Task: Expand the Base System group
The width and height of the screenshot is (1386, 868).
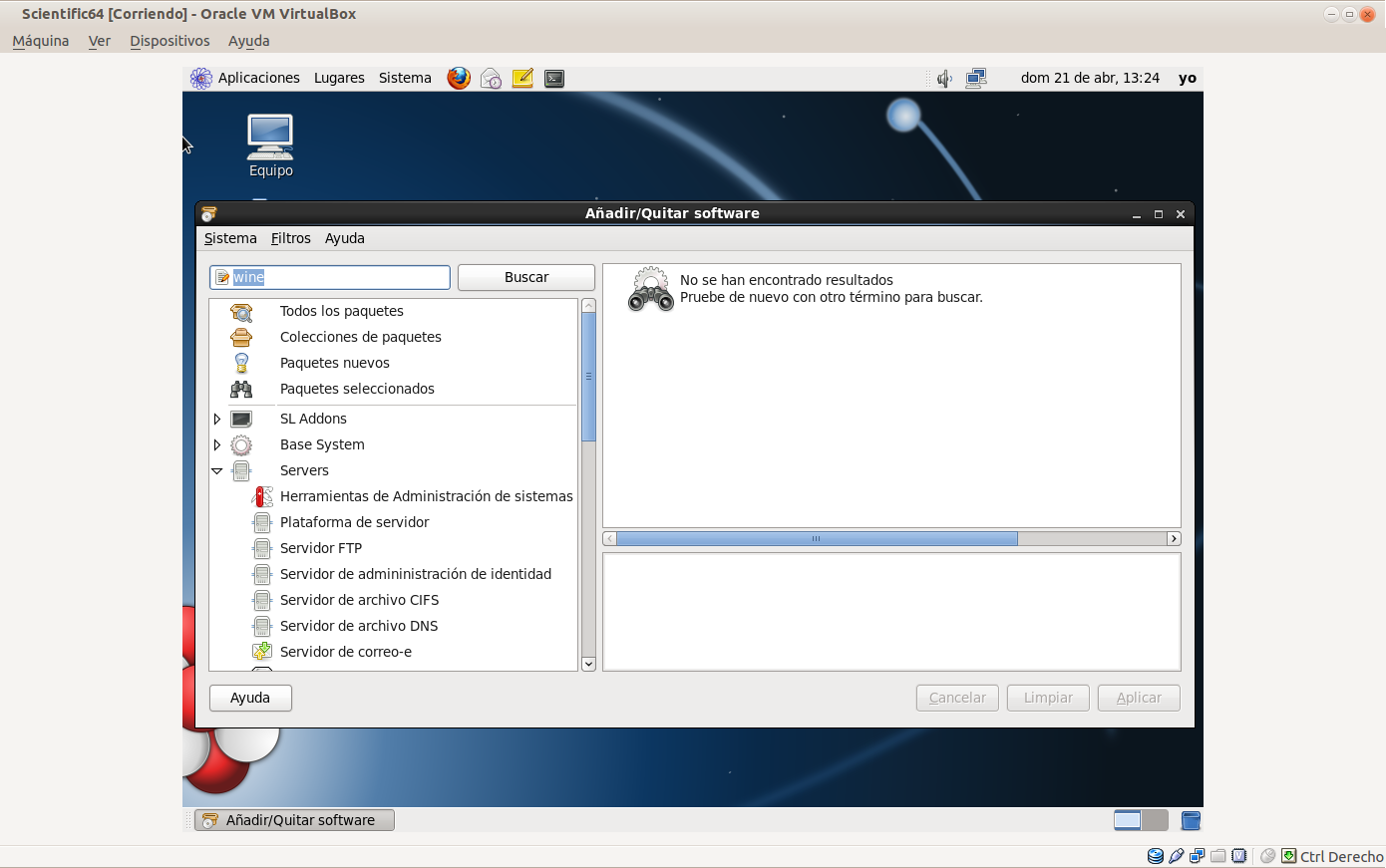Action: point(217,444)
